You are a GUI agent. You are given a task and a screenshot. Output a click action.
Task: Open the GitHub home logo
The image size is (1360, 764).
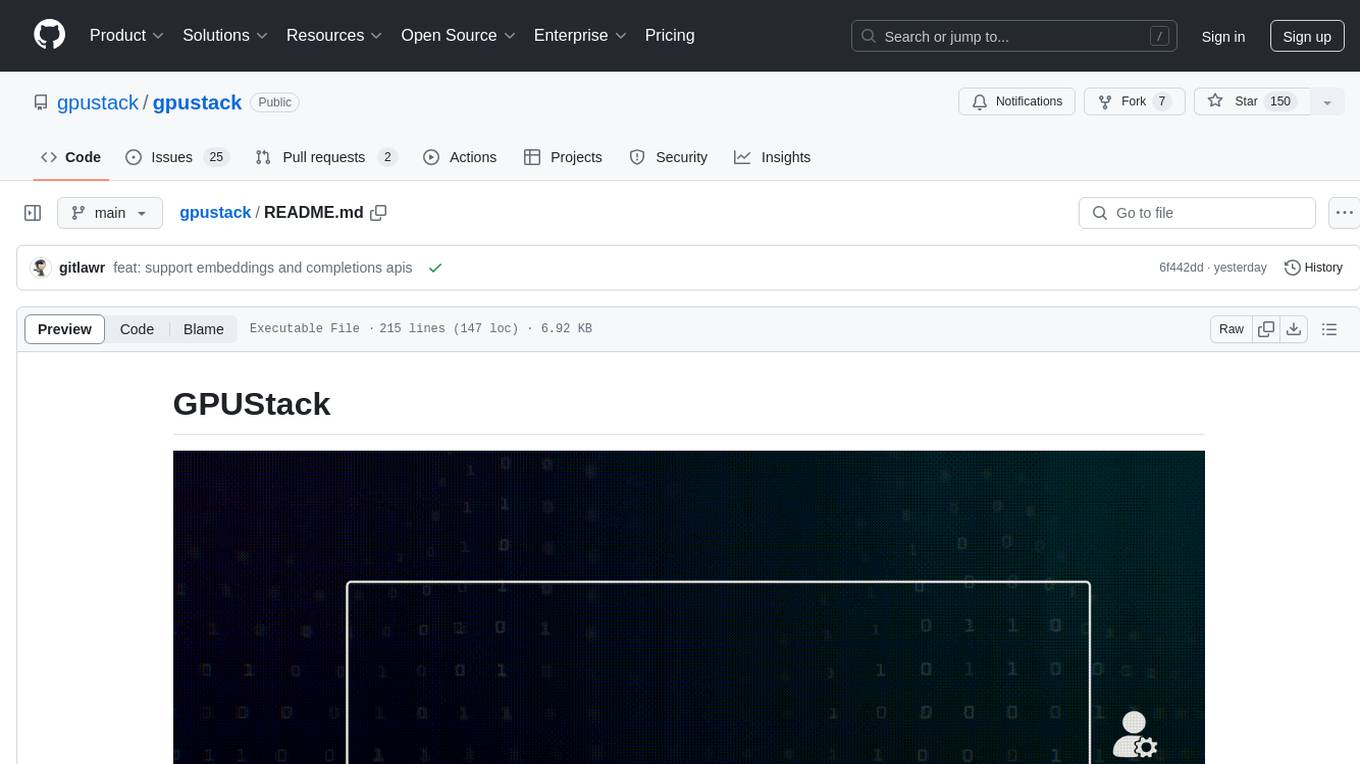(x=50, y=35)
